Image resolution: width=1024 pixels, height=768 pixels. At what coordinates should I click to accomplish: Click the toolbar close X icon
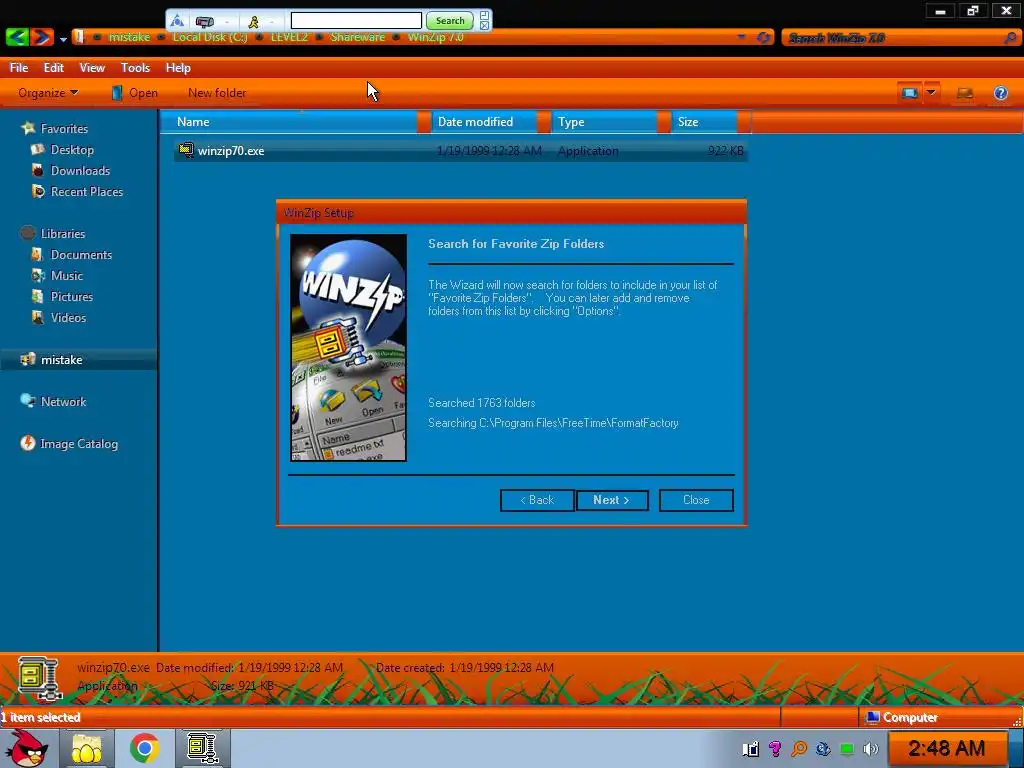[x=485, y=25]
